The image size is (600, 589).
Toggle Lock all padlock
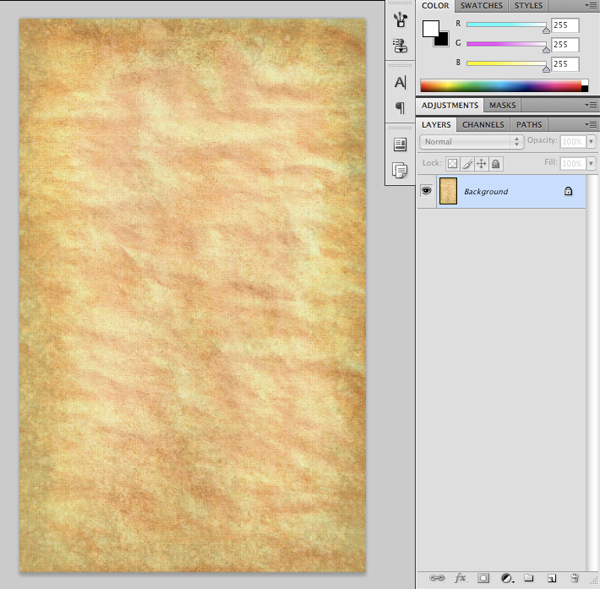pos(496,164)
